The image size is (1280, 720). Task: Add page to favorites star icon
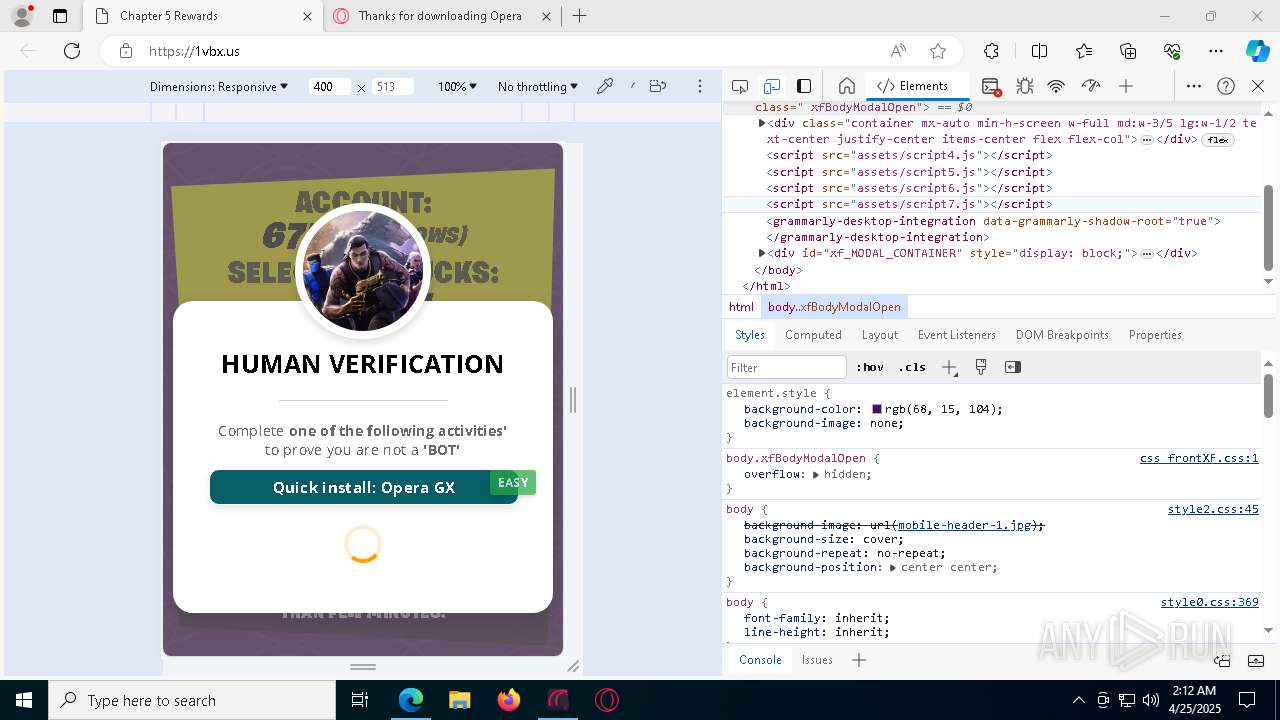938,51
